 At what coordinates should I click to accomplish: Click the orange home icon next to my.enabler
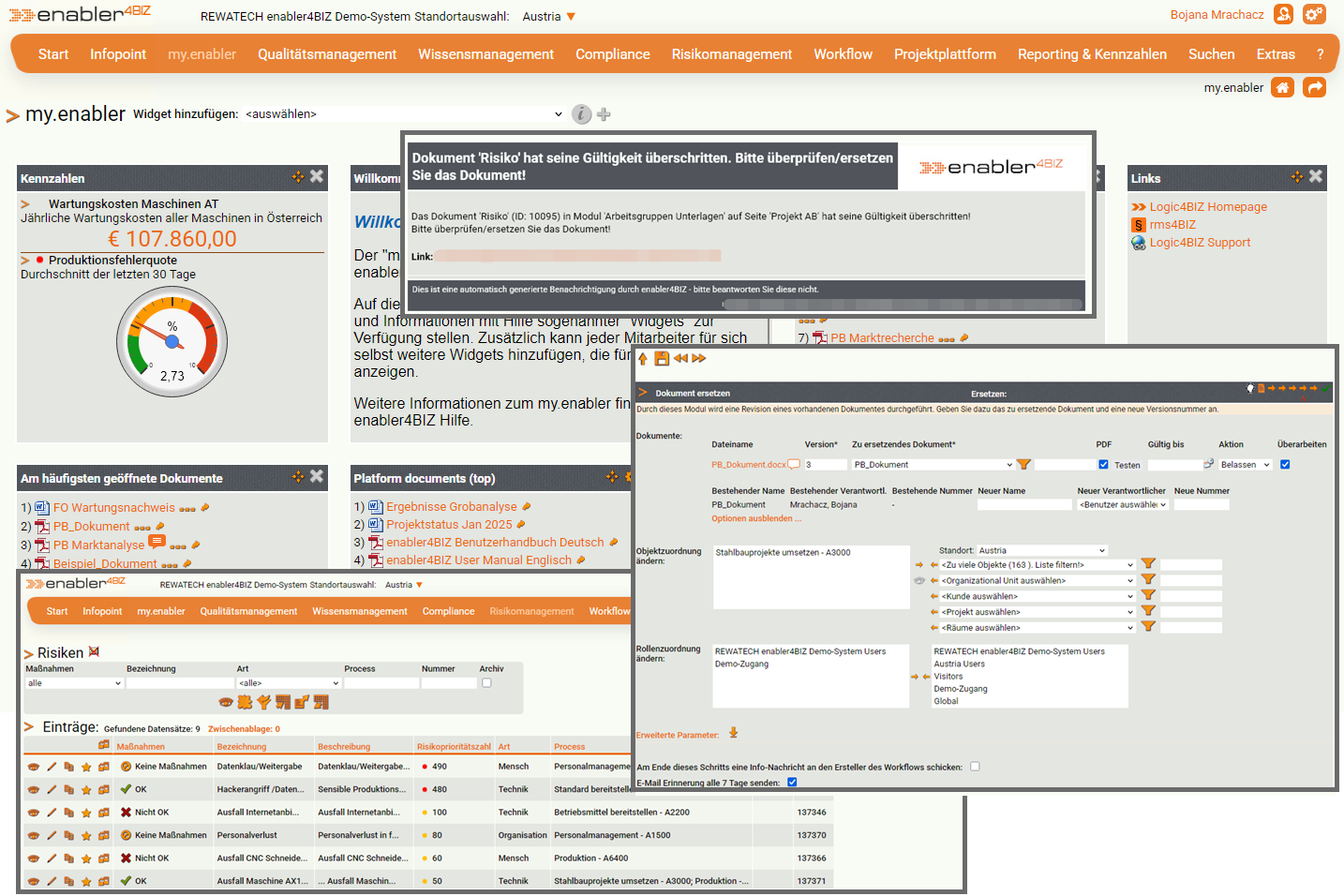(1283, 87)
